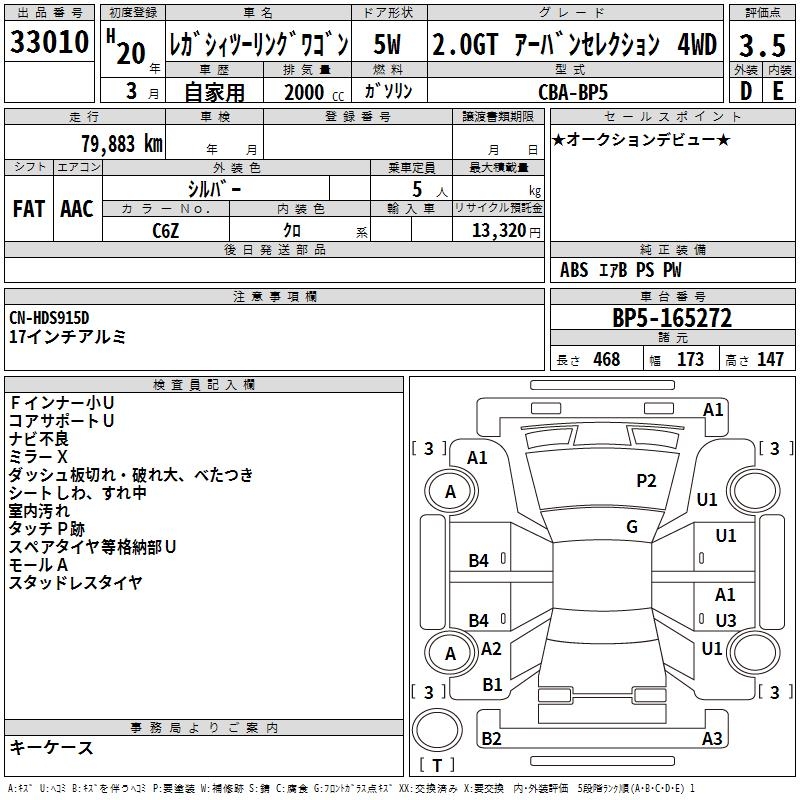Click the B2 mark on rear bumper
Image resolution: width=800 pixels, height=800 pixels.
(x=491, y=738)
